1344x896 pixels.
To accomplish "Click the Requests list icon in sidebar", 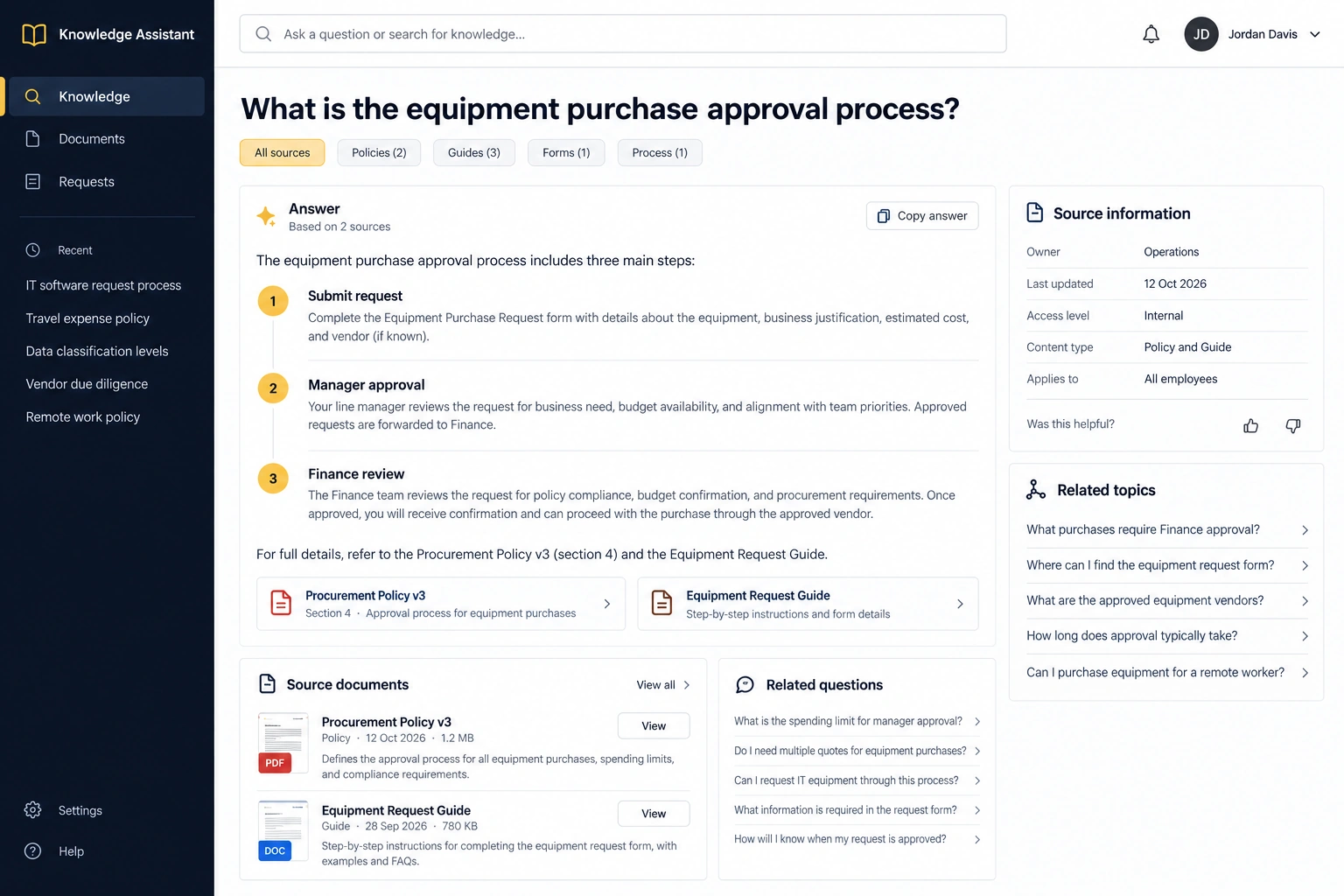I will pyautogui.click(x=33, y=182).
